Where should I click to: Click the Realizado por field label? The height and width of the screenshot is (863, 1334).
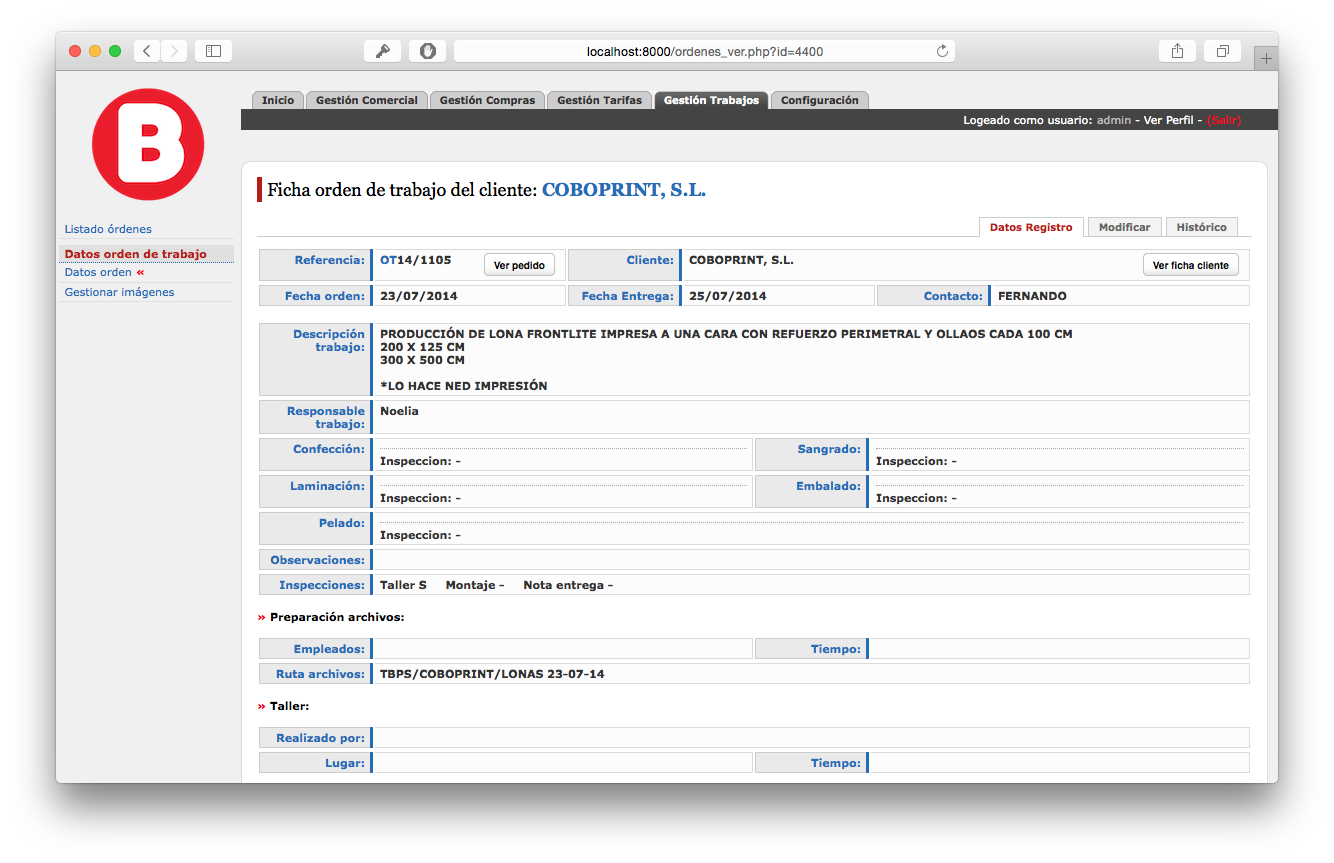[321, 738]
